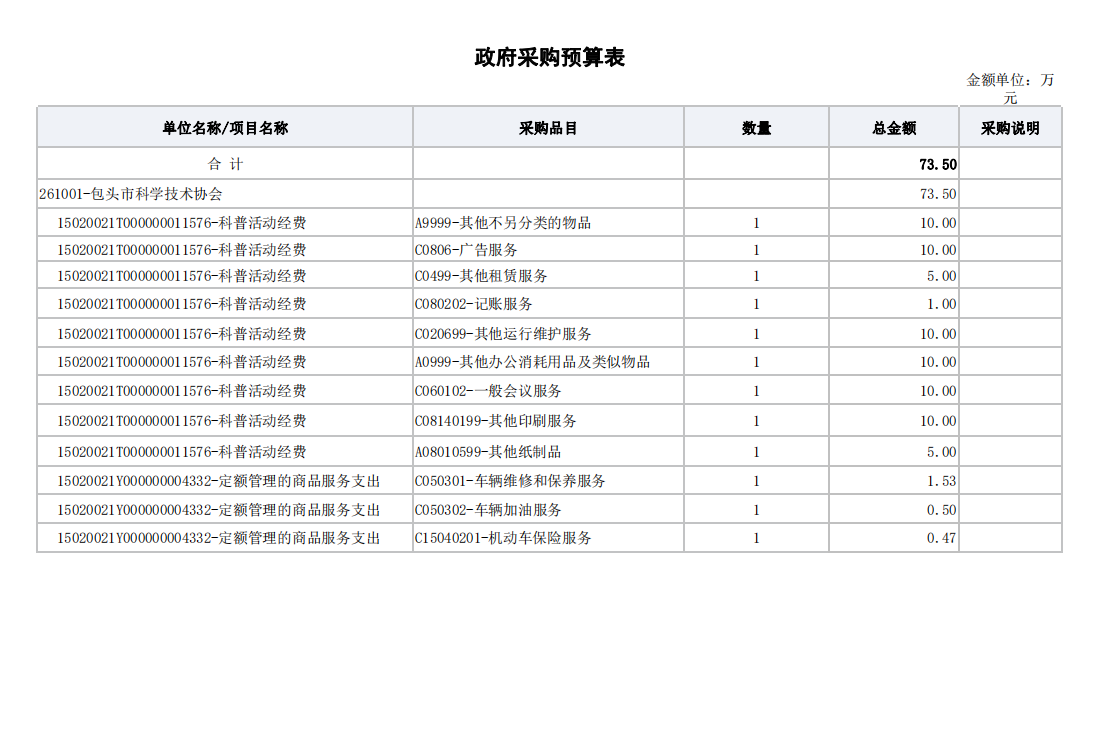This screenshot has height=745, width=1102.
Task: Click the 金额单位：万元 note
Action: [1010, 89]
